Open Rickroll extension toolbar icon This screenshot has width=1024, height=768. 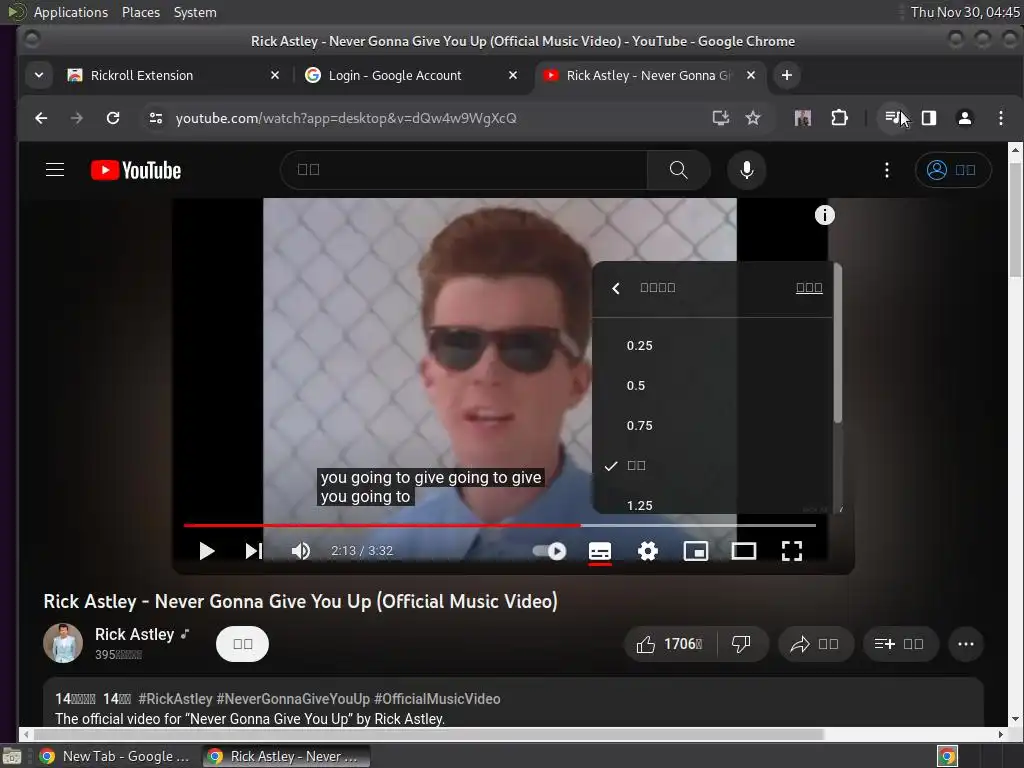tap(803, 118)
